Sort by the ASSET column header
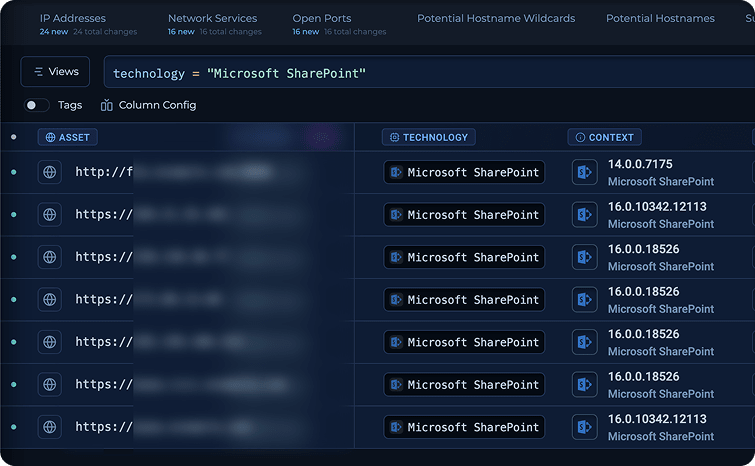The image size is (755, 466). point(68,137)
